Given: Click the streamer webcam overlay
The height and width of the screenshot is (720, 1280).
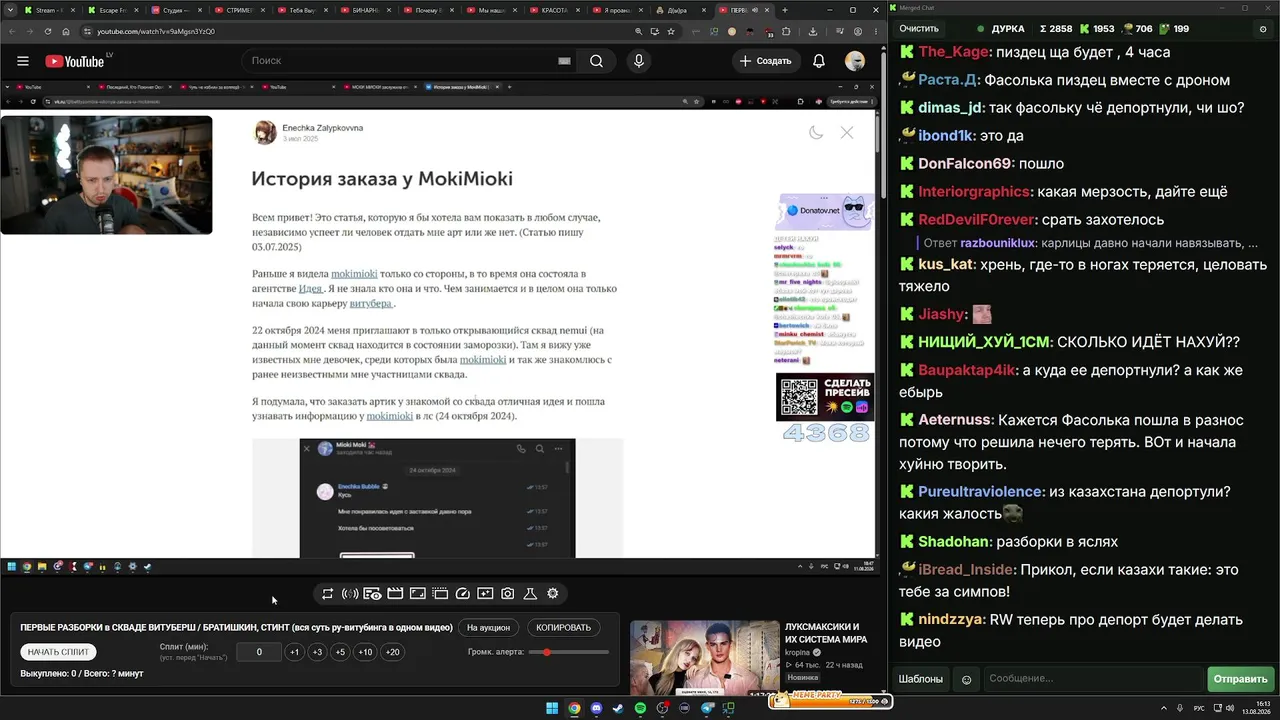Looking at the screenshot, I should click(106, 175).
